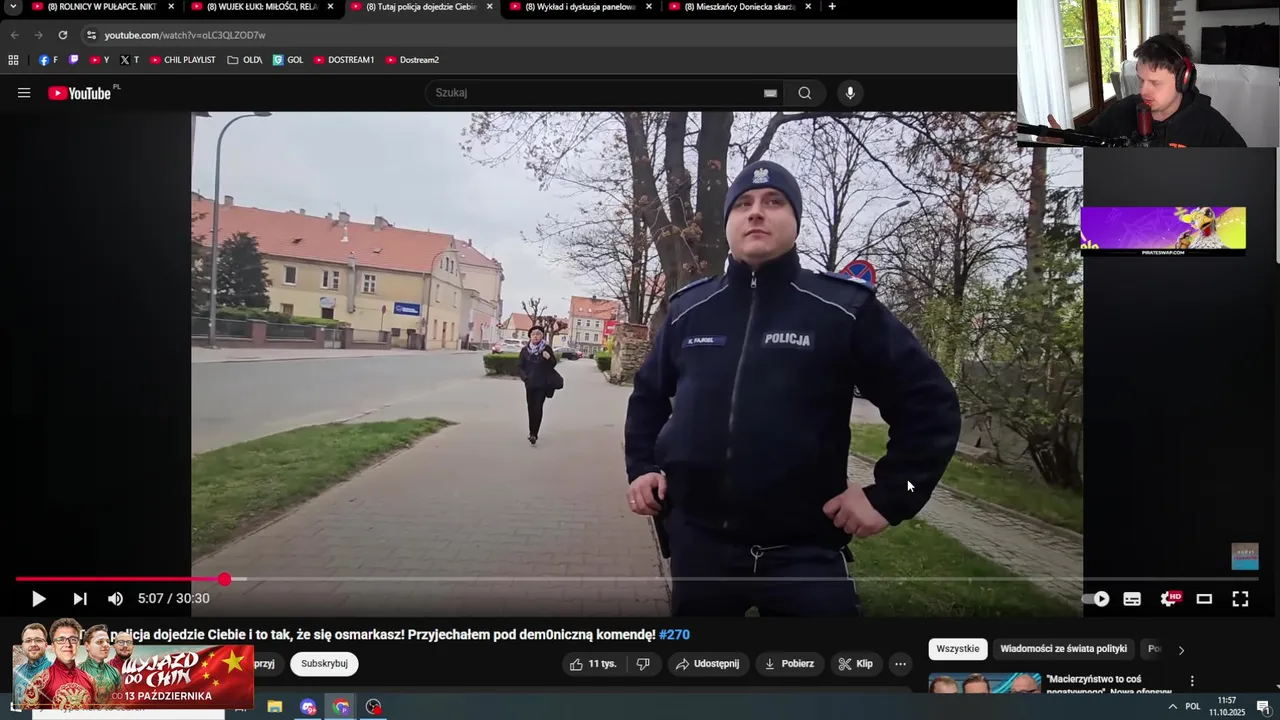The height and width of the screenshot is (720, 1280).
Task: Open the GOL bookmark
Action: click(x=288, y=60)
